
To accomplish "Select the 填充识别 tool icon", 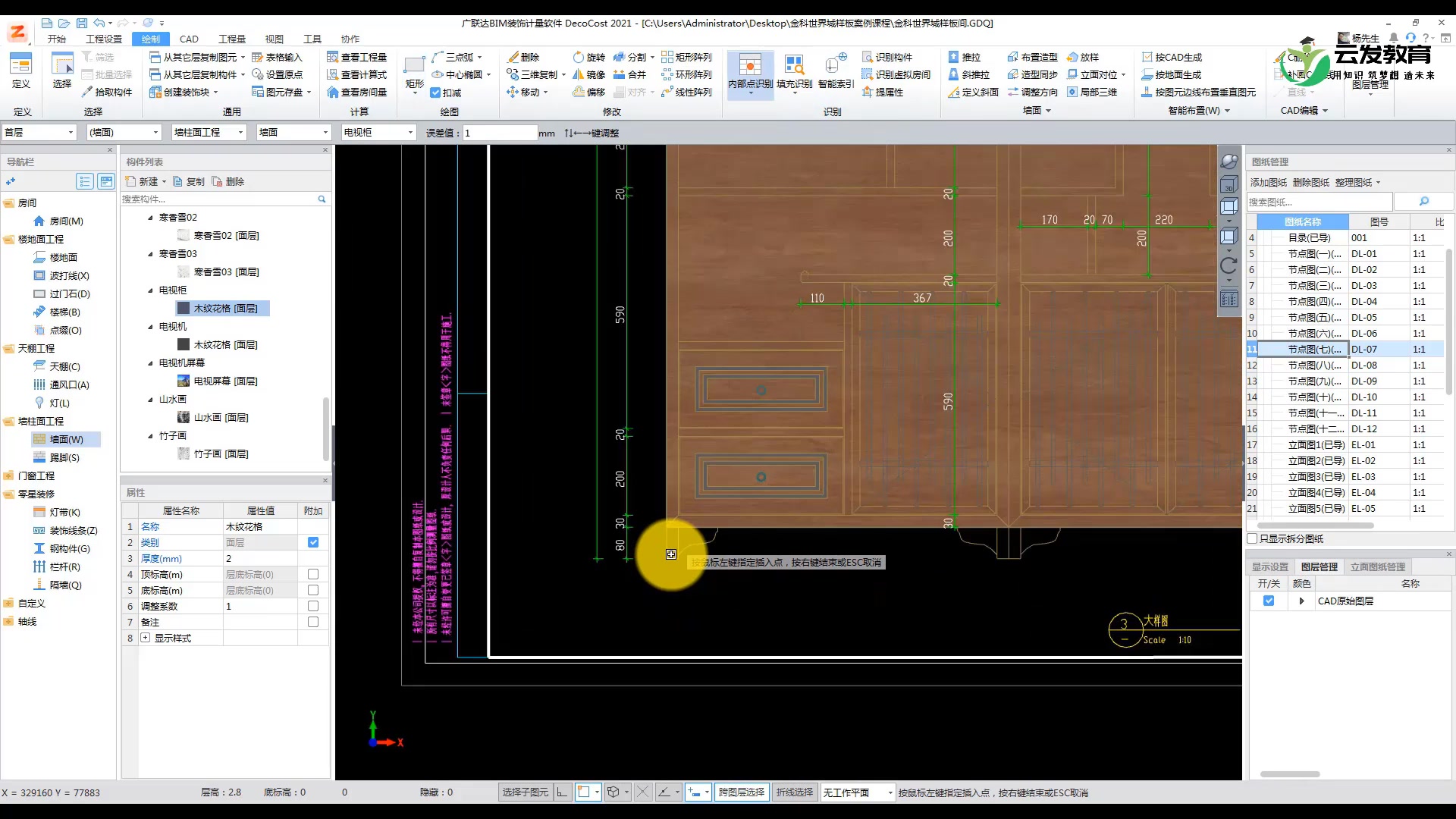I will pyautogui.click(x=794, y=66).
